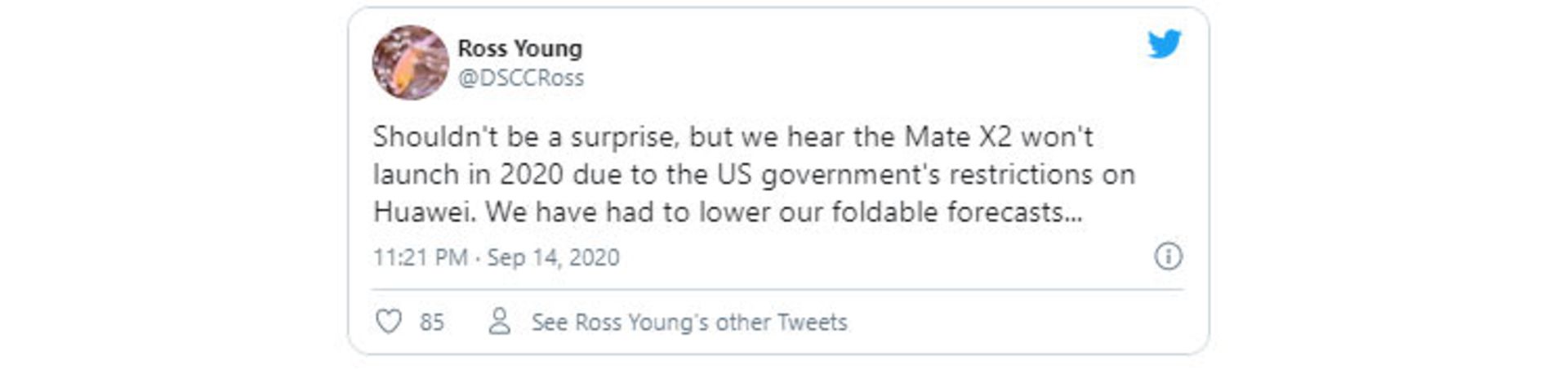
Task: Click the Twitter bird logo
Action: tap(1164, 44)
